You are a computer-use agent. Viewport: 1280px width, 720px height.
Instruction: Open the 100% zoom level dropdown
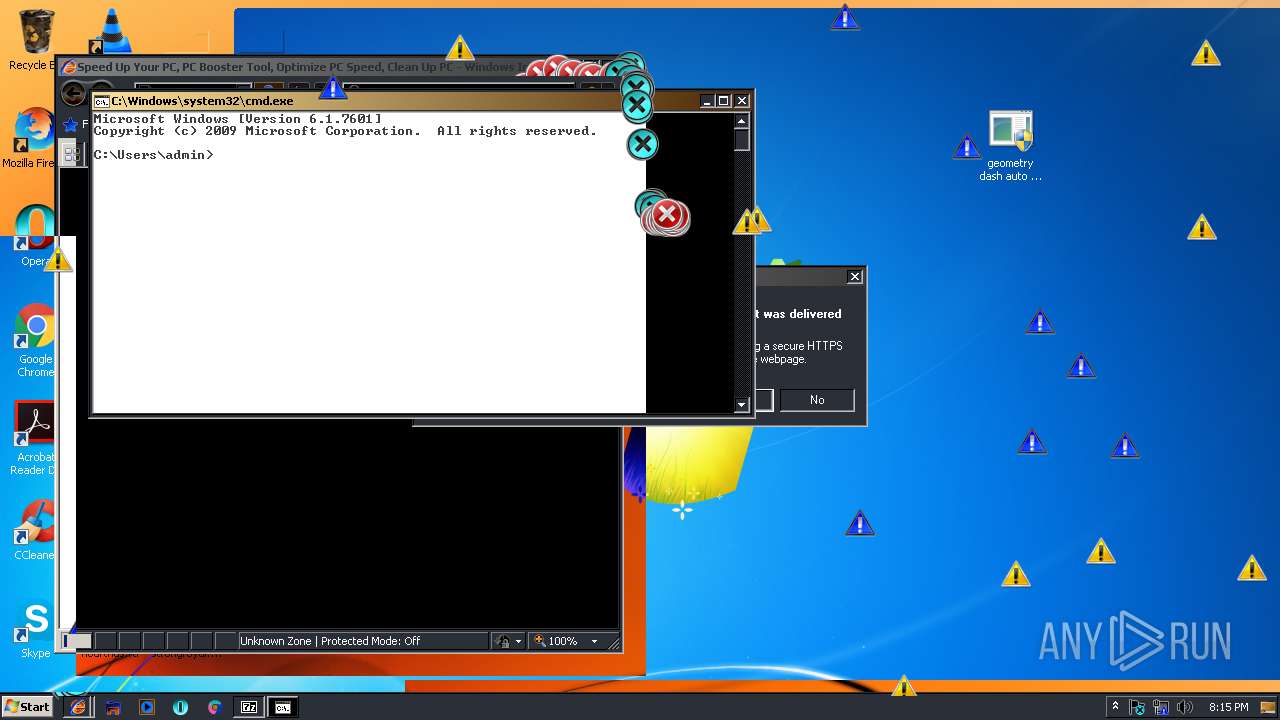tap(593, 641)
